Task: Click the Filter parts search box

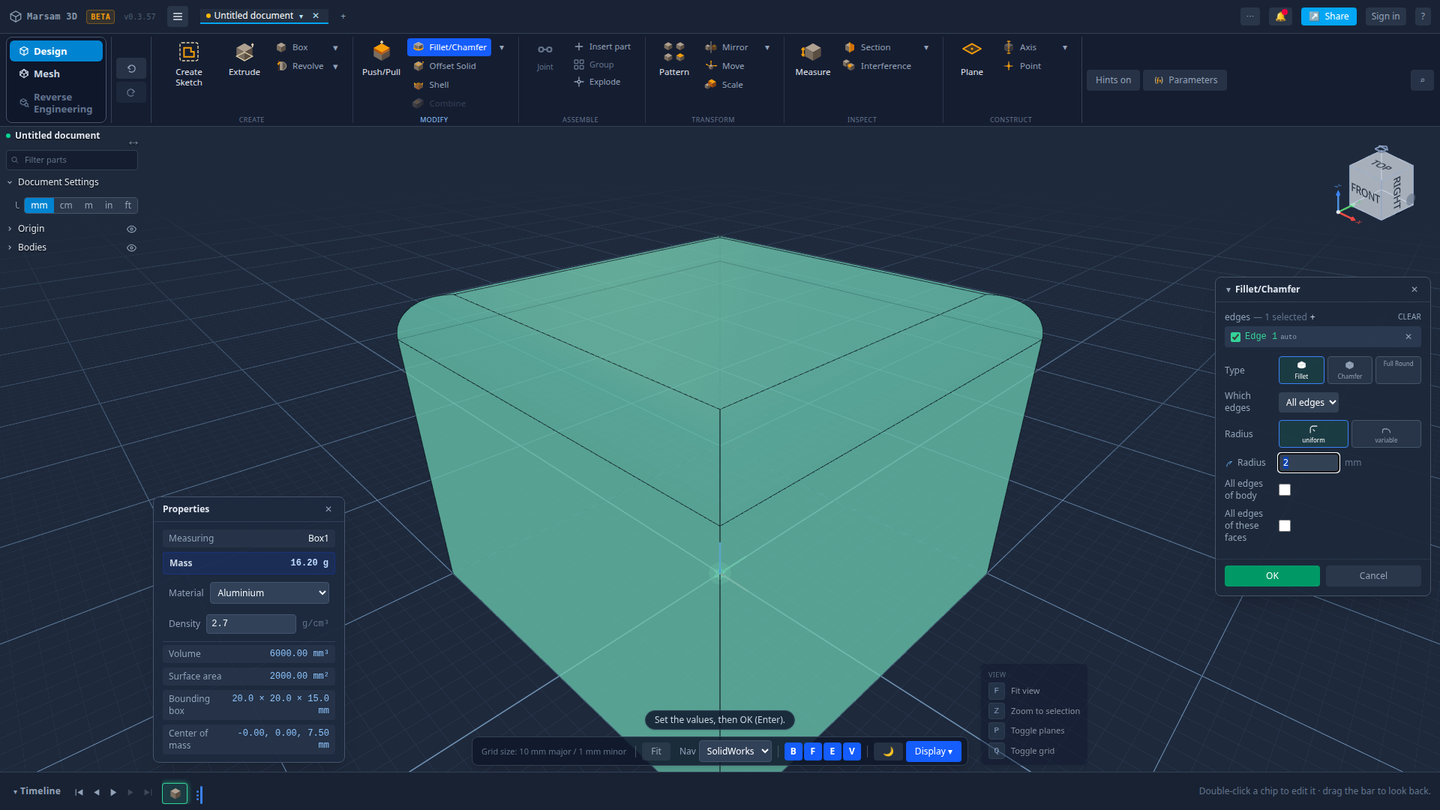Action: 72,160
